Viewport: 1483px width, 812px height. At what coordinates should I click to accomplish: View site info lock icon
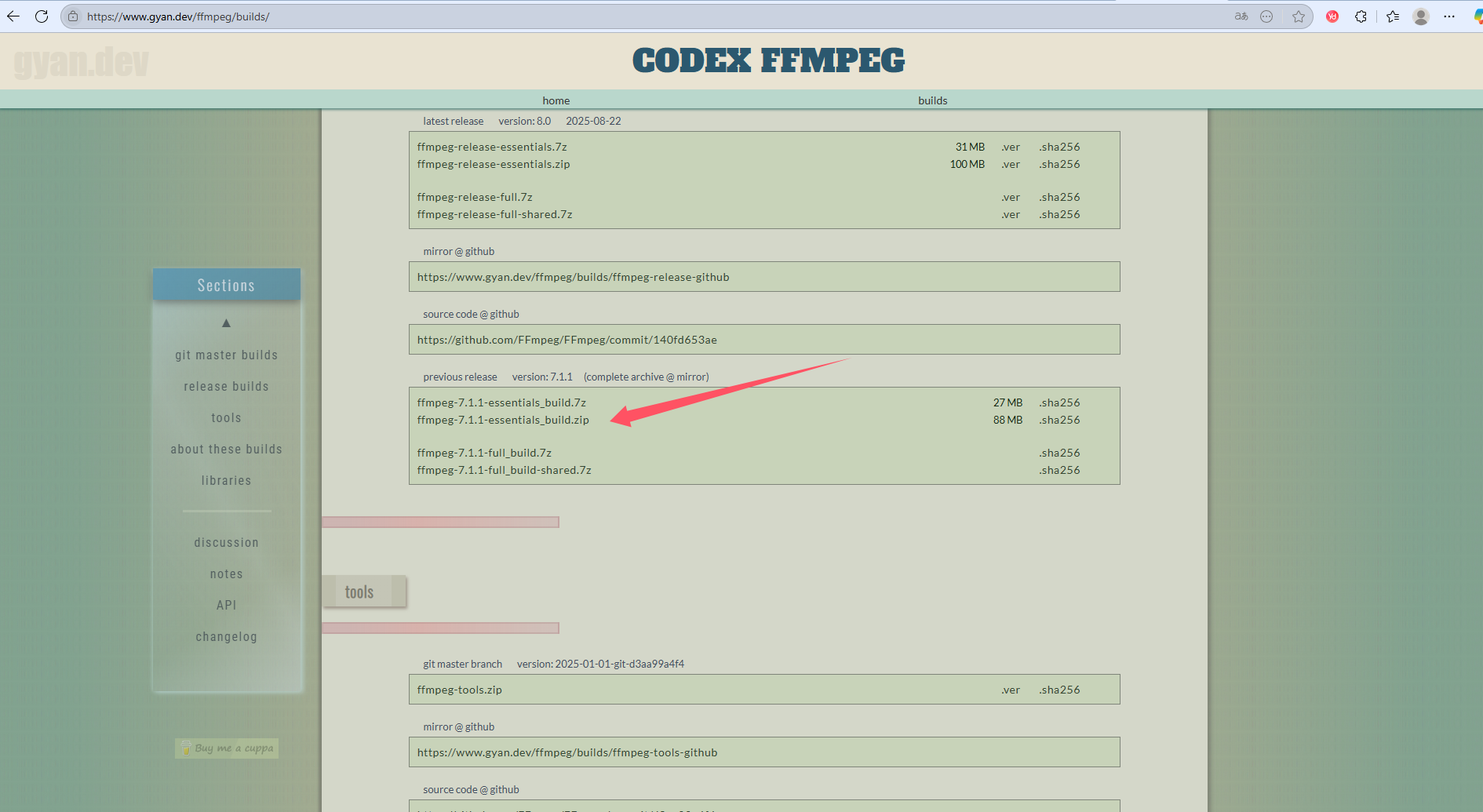(73, 16)
